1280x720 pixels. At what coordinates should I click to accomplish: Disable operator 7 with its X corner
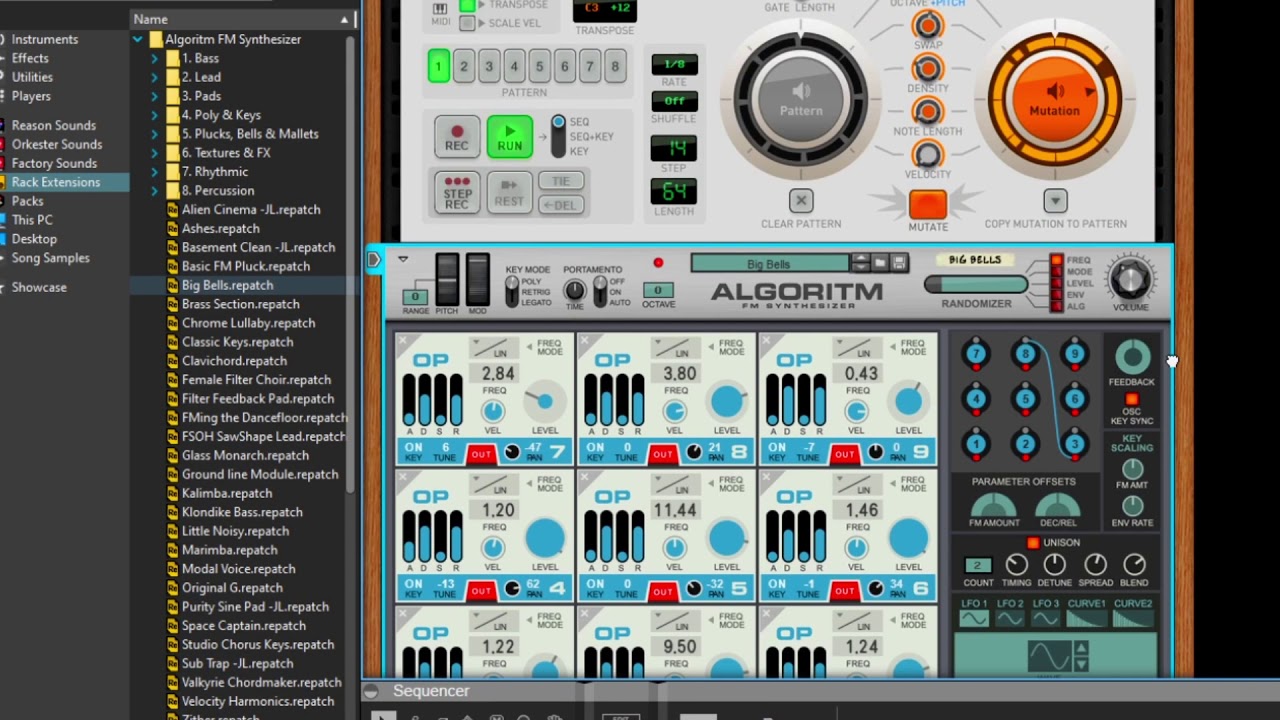pyautogui.click(x=403, y=342)
